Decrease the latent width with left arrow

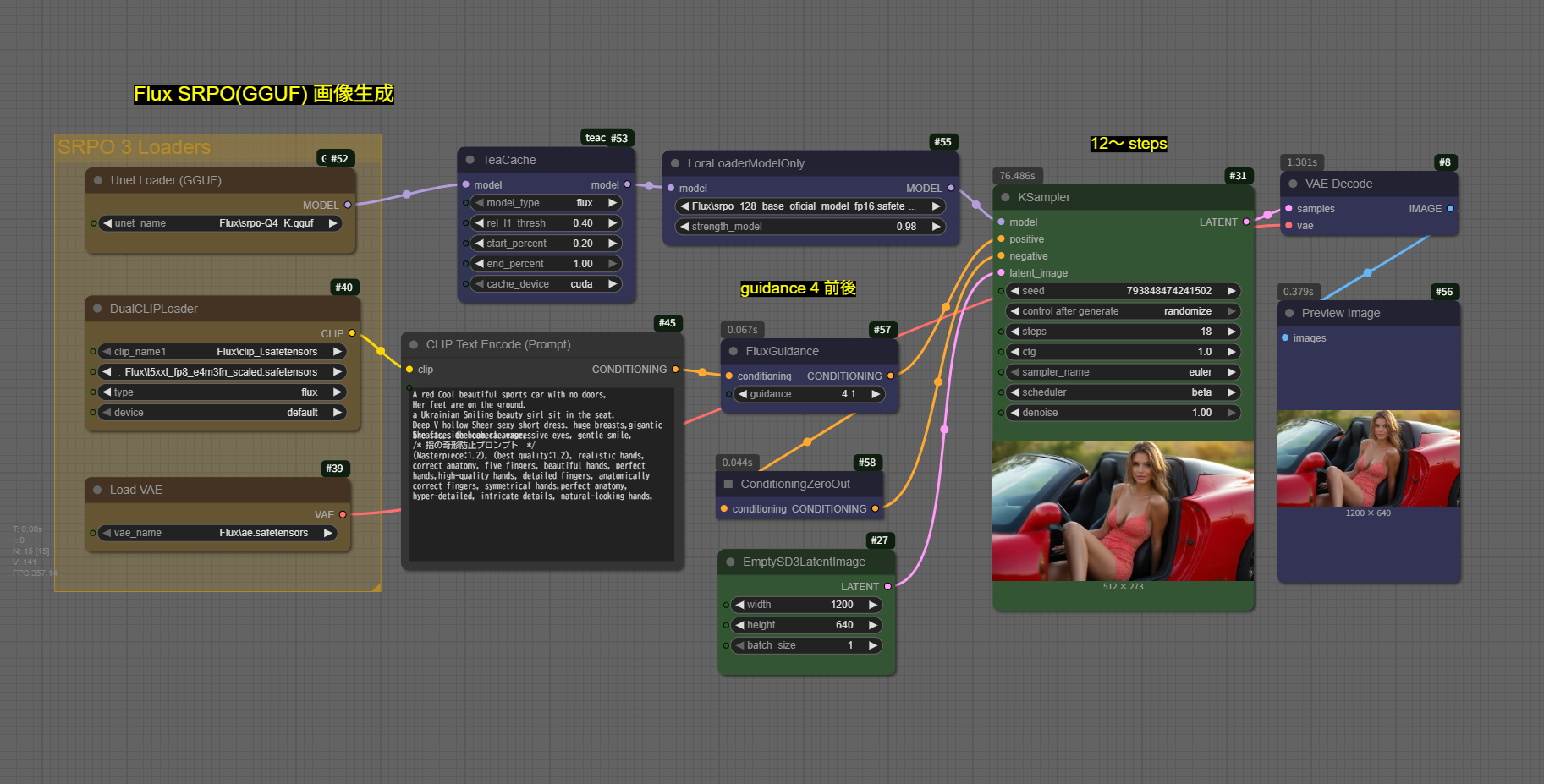coord(739,605)
